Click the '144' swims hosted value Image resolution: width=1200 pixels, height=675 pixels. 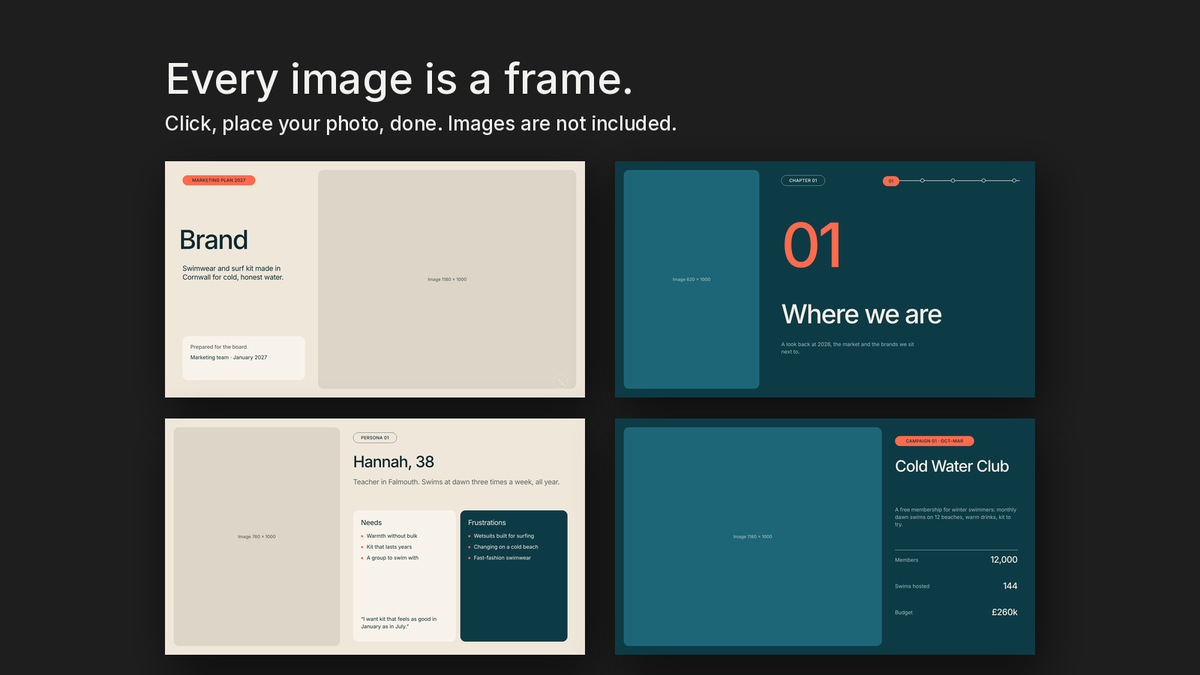point(1010,586)
